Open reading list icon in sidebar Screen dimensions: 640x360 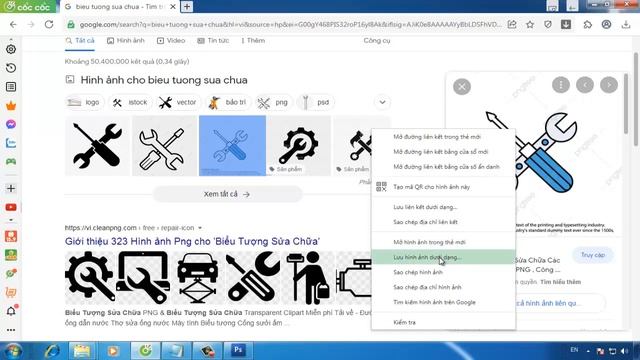(x=11, y=87)
